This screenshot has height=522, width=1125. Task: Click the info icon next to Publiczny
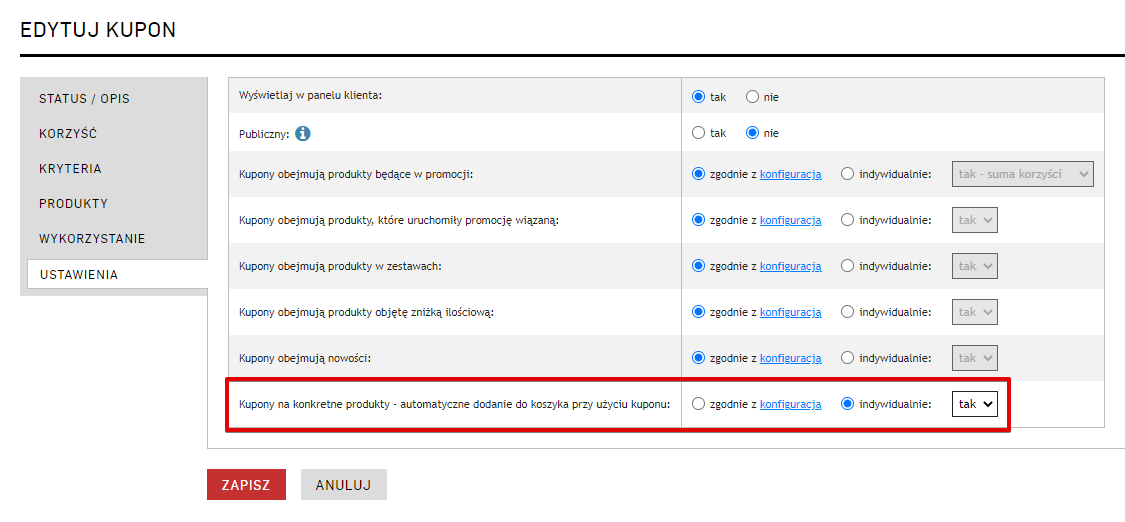pyautogui.click(x=303, y=133)
